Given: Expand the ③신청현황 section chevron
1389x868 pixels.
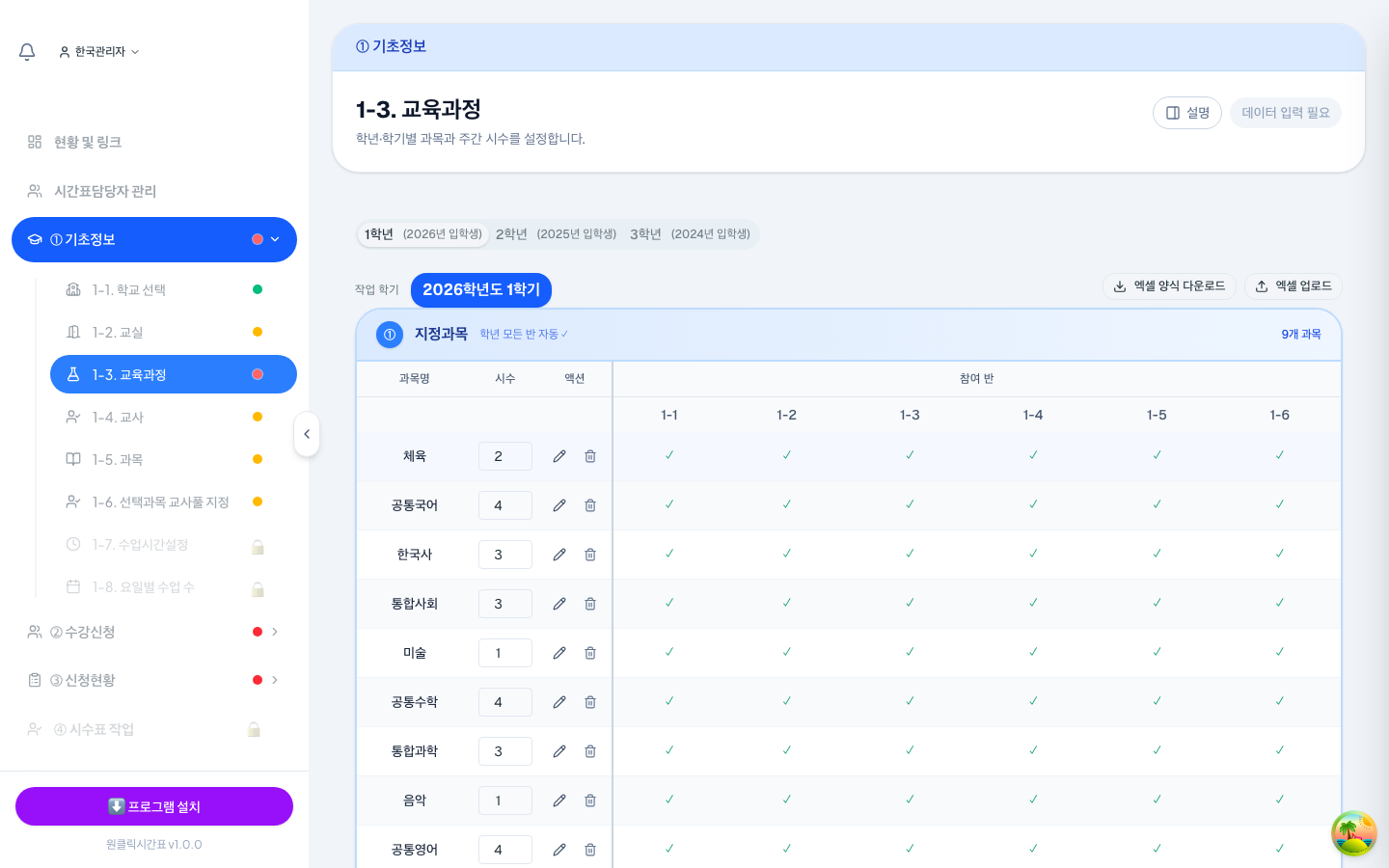Looking at the screenshot, I should (x=275, y=680).
